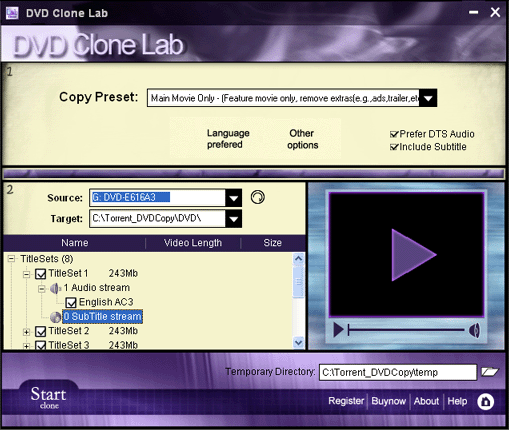Click small play button under preview

338,330
